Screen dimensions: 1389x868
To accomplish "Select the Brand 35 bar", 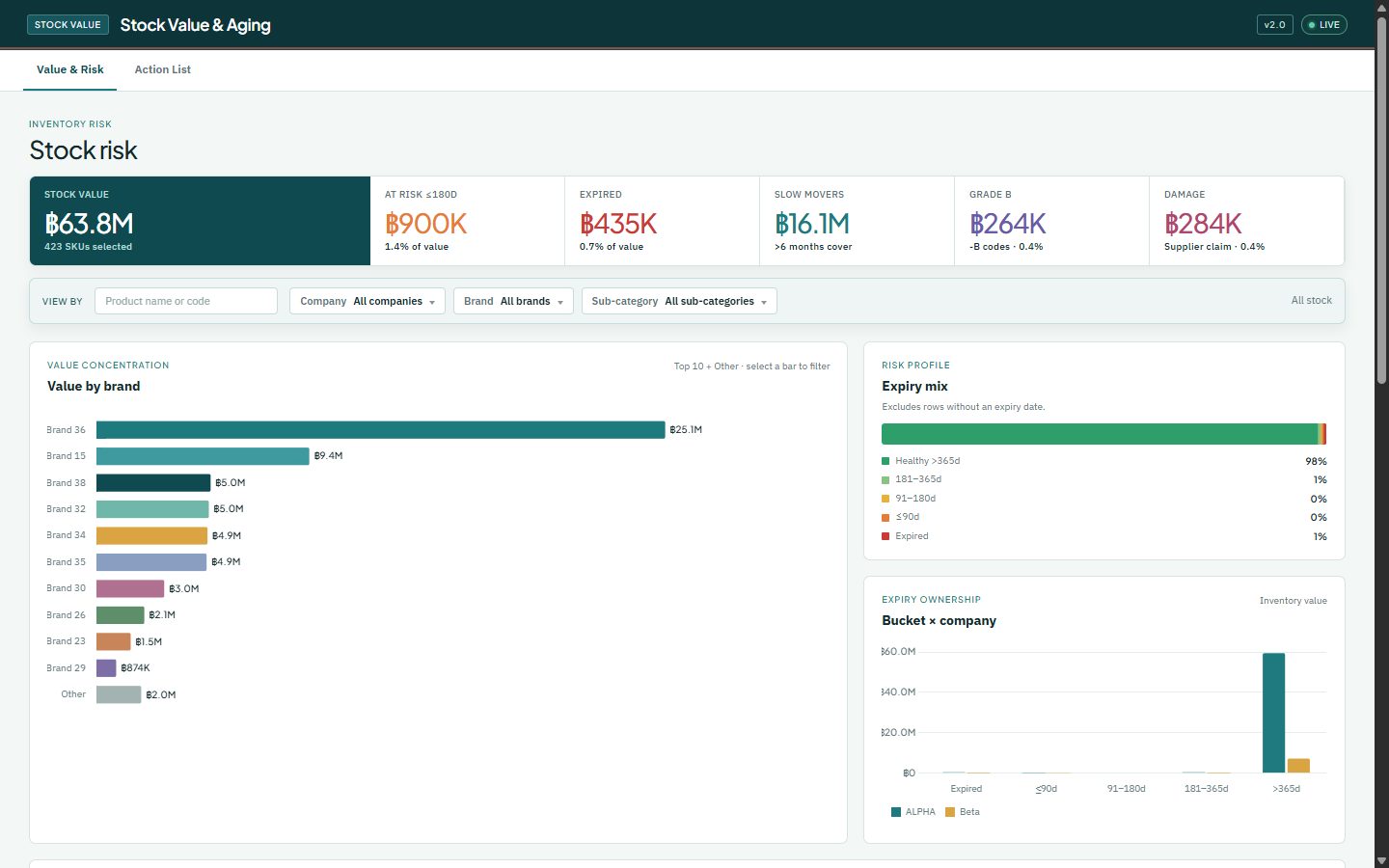I will point(151,562).
